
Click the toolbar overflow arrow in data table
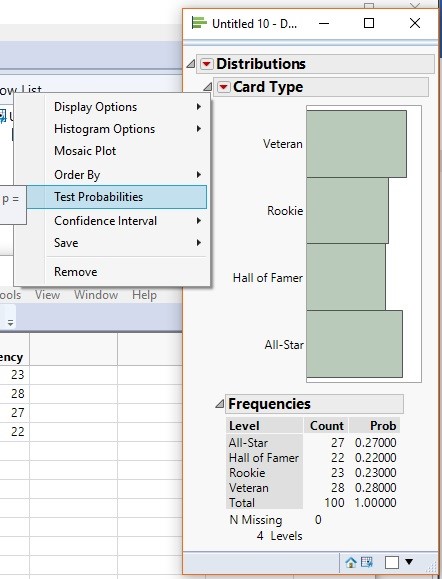tap(10, 323)
